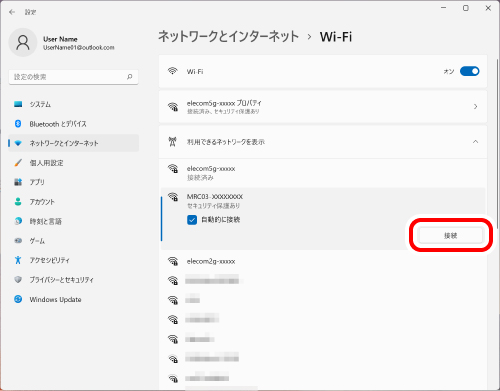Open Bluetooth とデバイス category
Viewport: 500px width, 391px height.
(73, 124)
